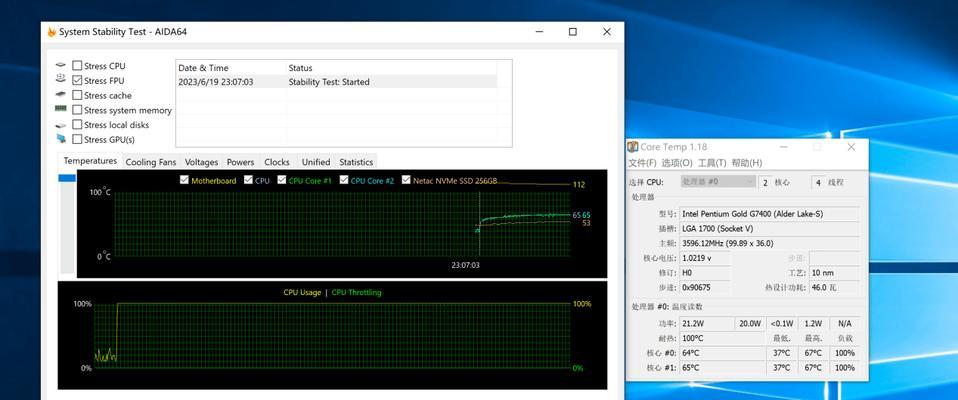
Task: Click the 10 nm process field
Action: [834, 273]
